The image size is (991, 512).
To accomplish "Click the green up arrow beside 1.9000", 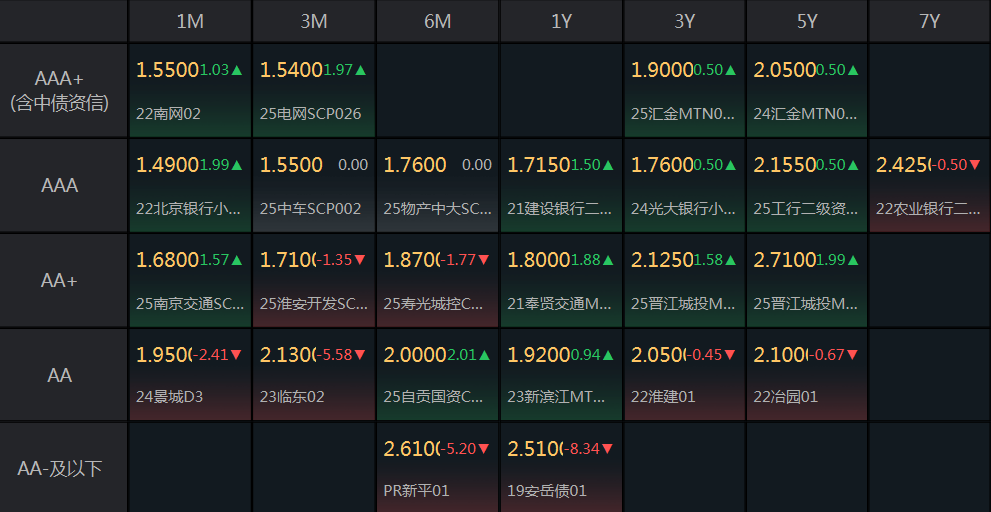I will [731, 70].
